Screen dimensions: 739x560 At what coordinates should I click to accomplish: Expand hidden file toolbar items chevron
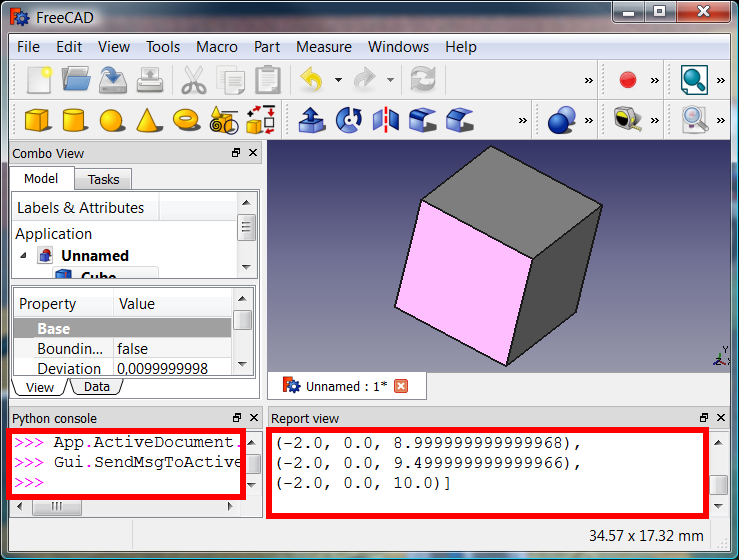[589, 80]
